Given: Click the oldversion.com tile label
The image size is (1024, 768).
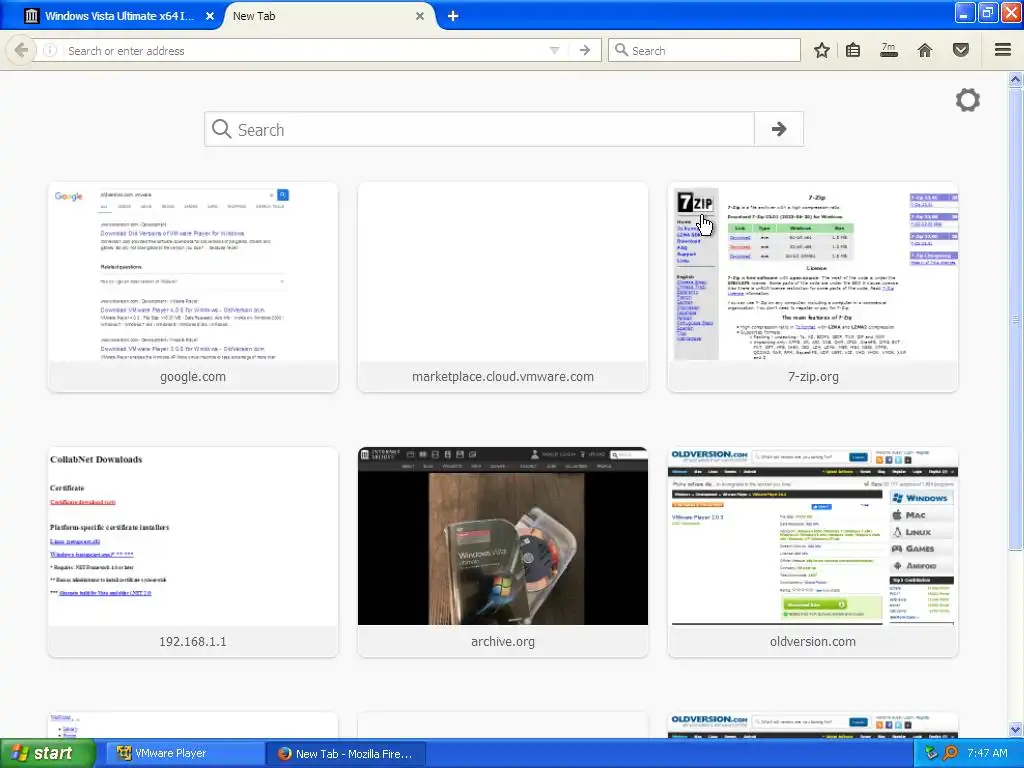Looking at the screenshot, I should (812, 642).
